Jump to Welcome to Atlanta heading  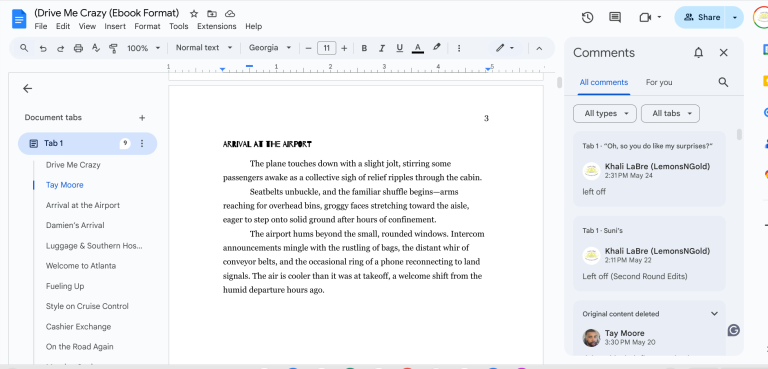tap(81, 266)
